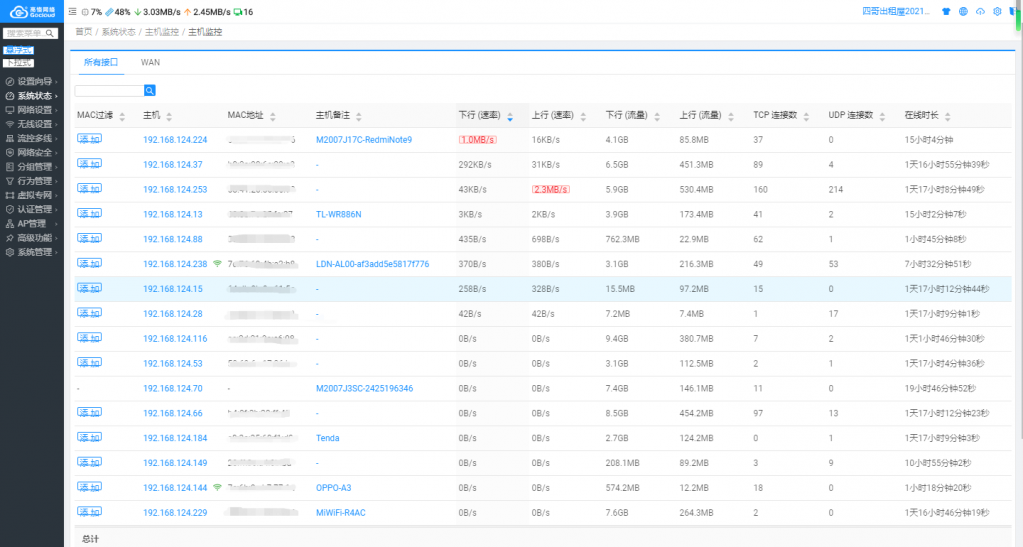Viewport: 1023px width, 547px height.
Task: Click the cloud upload icon in header
Action: tap(980, 12)
